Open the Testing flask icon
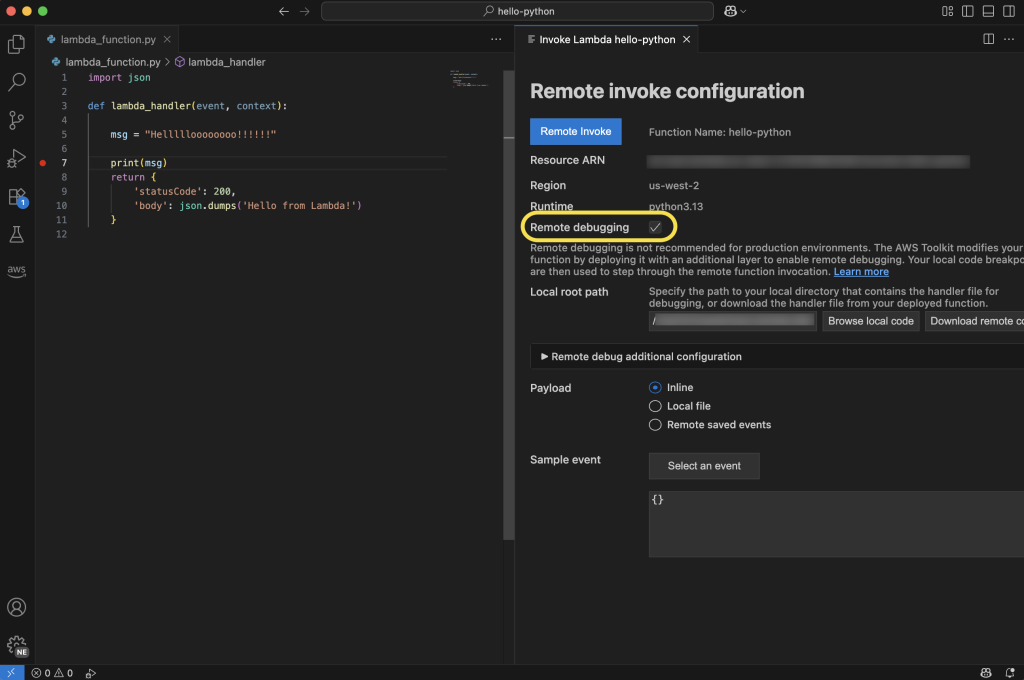Viewport: 1024px width, 680px height. coord(16,234)
